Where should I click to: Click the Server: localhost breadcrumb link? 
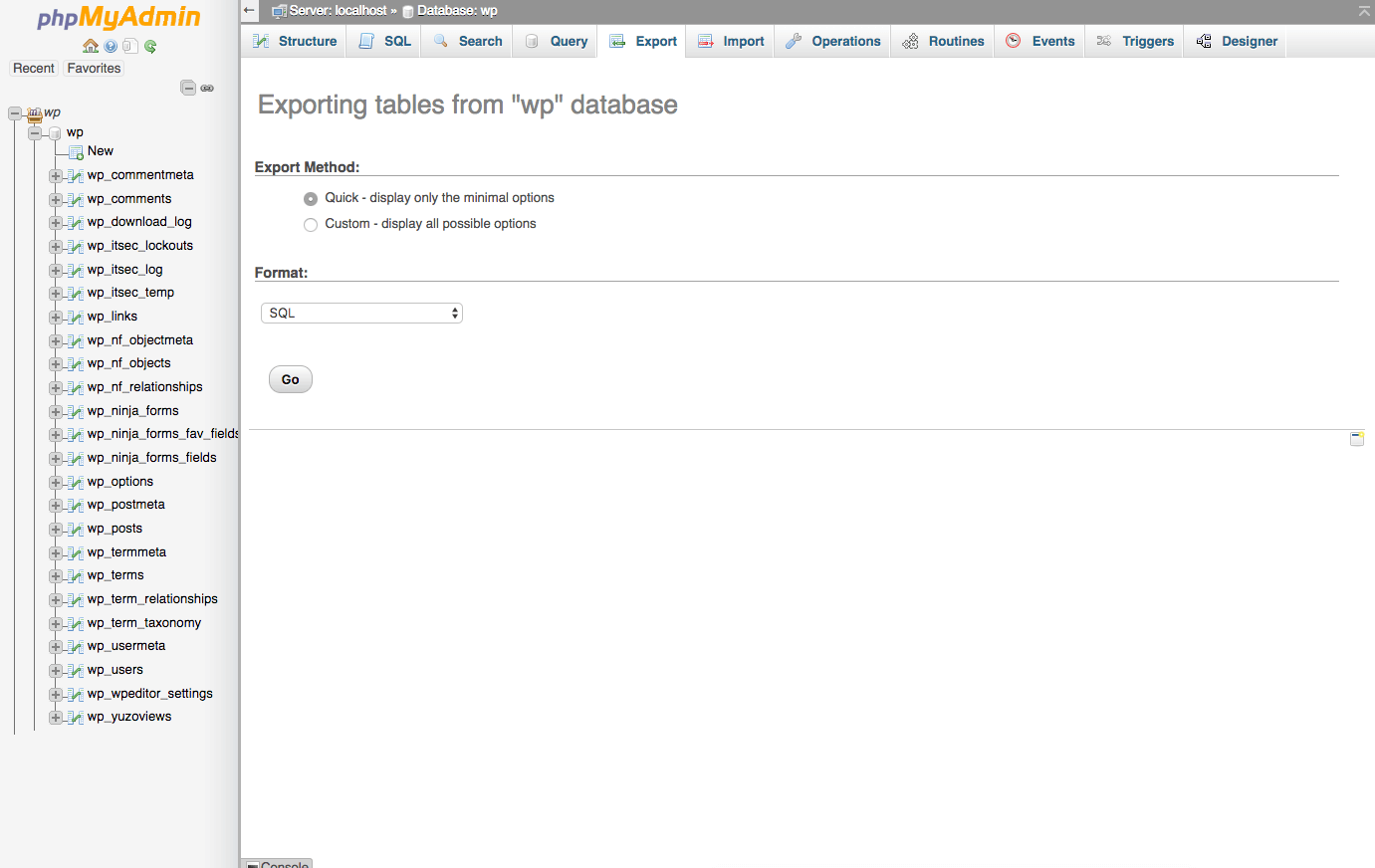(338, 11)
